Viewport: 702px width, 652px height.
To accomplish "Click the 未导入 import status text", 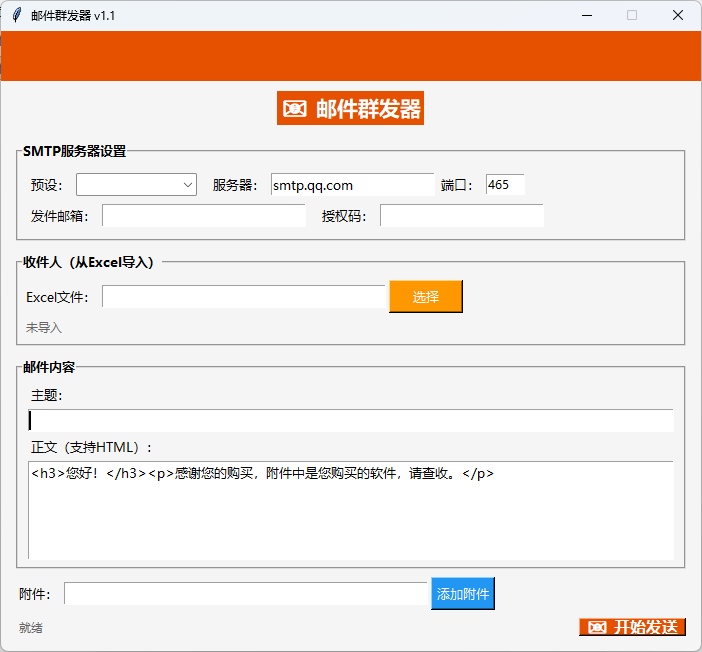I will coord(43,327).
